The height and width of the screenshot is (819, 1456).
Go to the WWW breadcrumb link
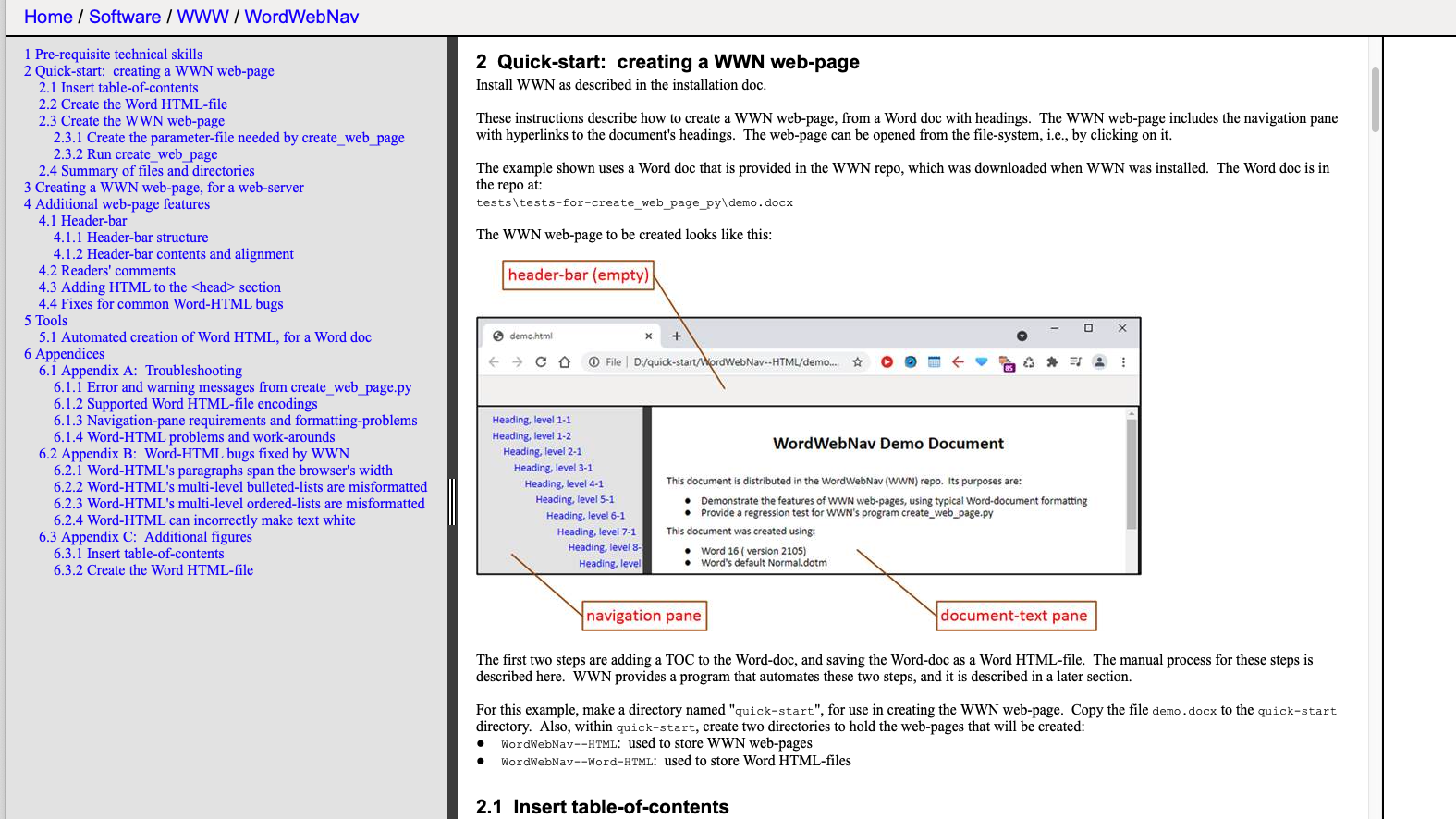coord(202,17)
